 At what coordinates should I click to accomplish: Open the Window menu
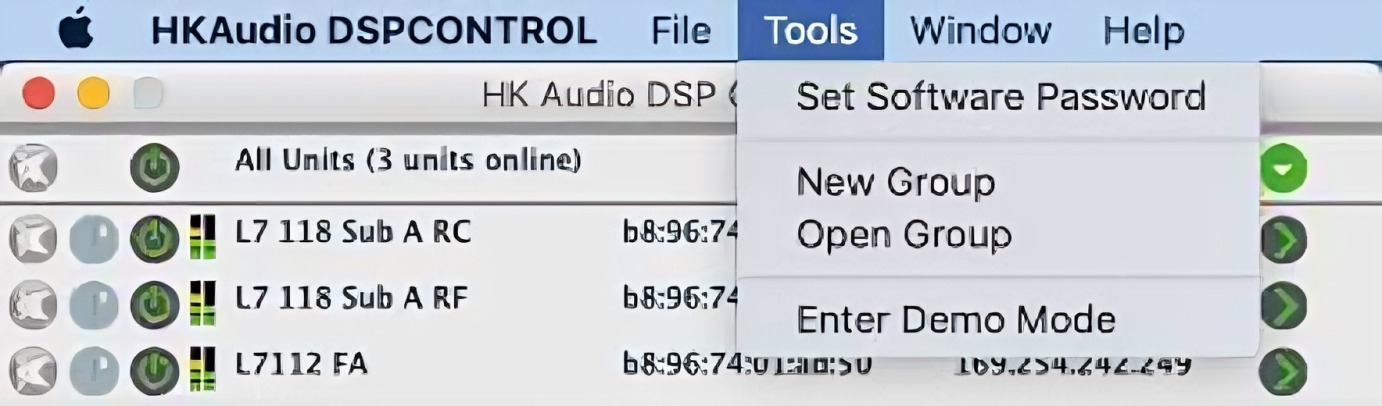pyautogui.click(x=980, y=30)
